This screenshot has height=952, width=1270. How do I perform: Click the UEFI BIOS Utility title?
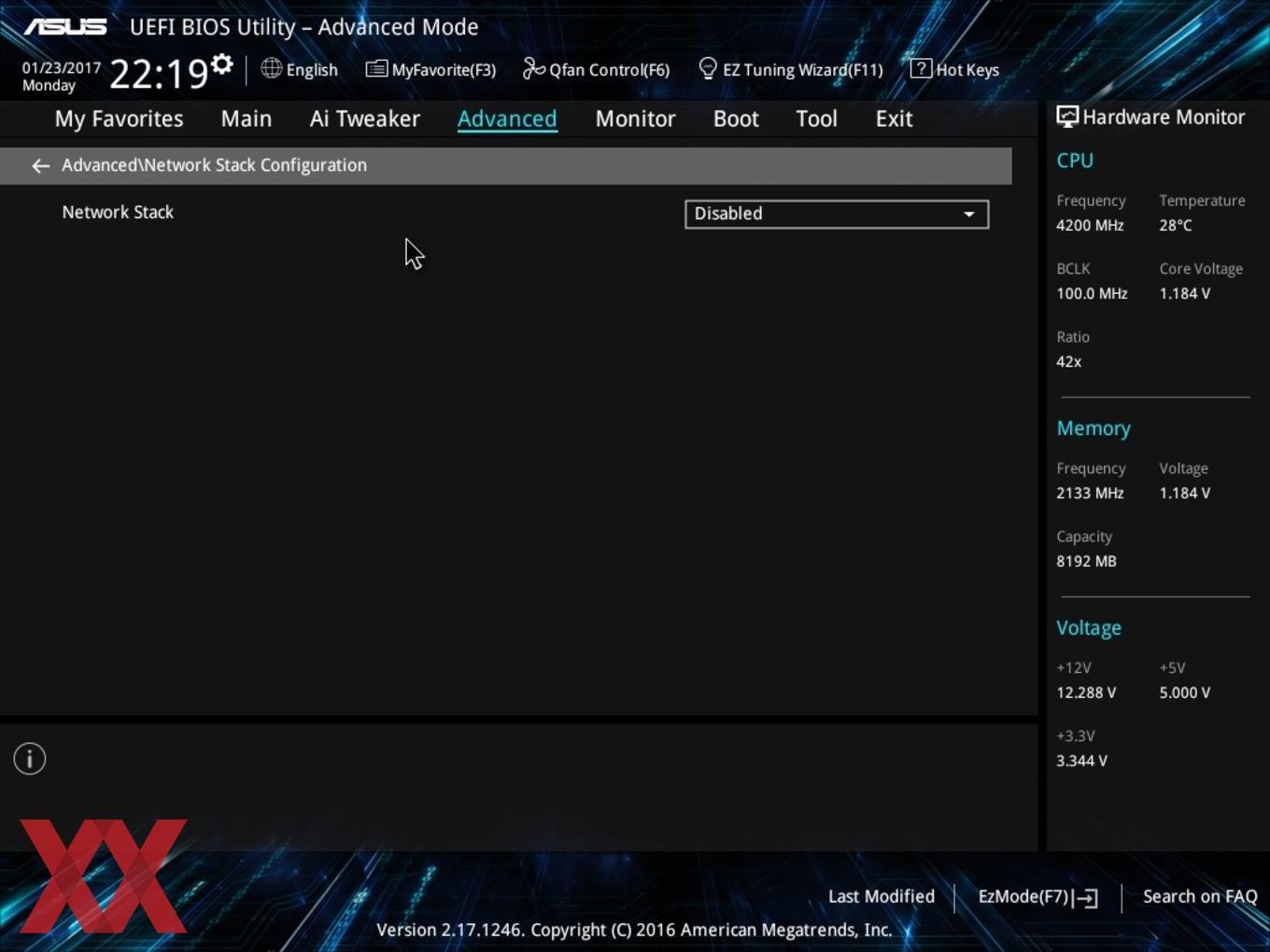(x=303, y=27)
